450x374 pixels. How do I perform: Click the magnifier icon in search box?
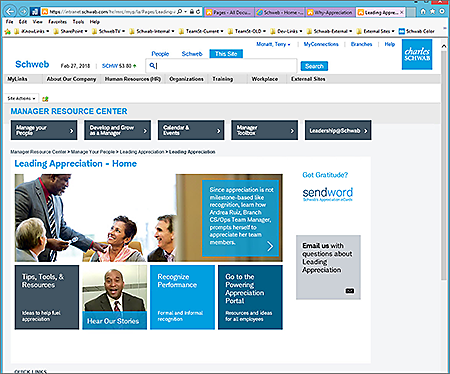coord(152,65)
